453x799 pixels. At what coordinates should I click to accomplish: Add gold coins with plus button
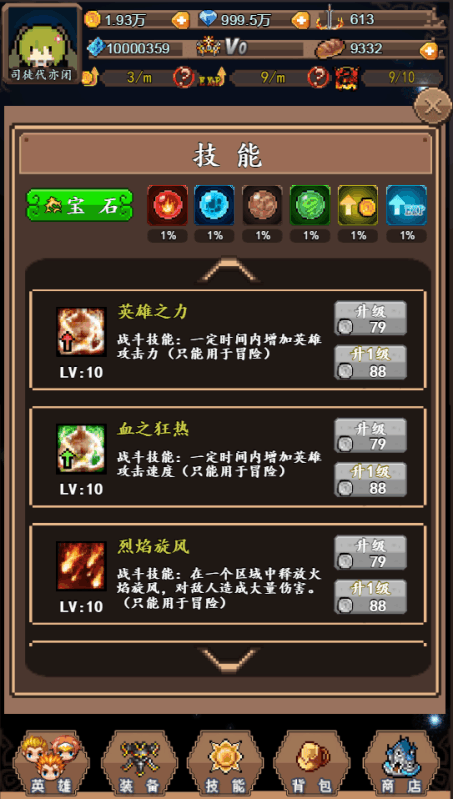coord(180,20)
